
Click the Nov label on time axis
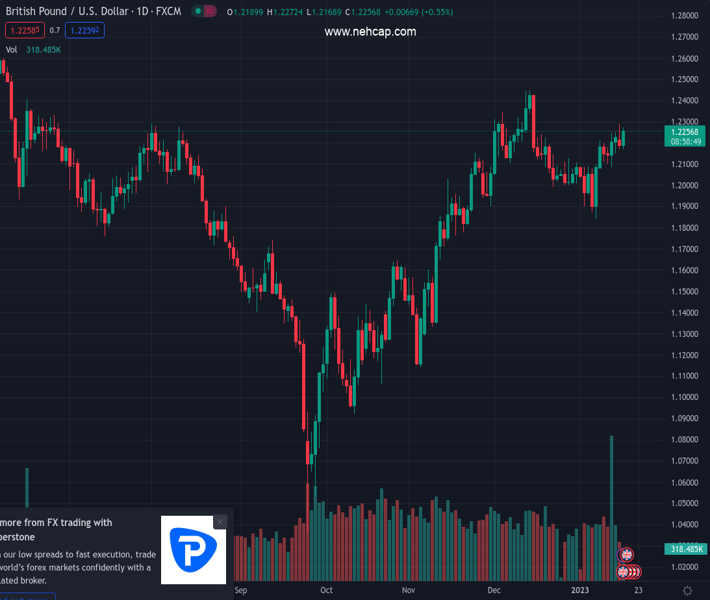pos(408,590)
